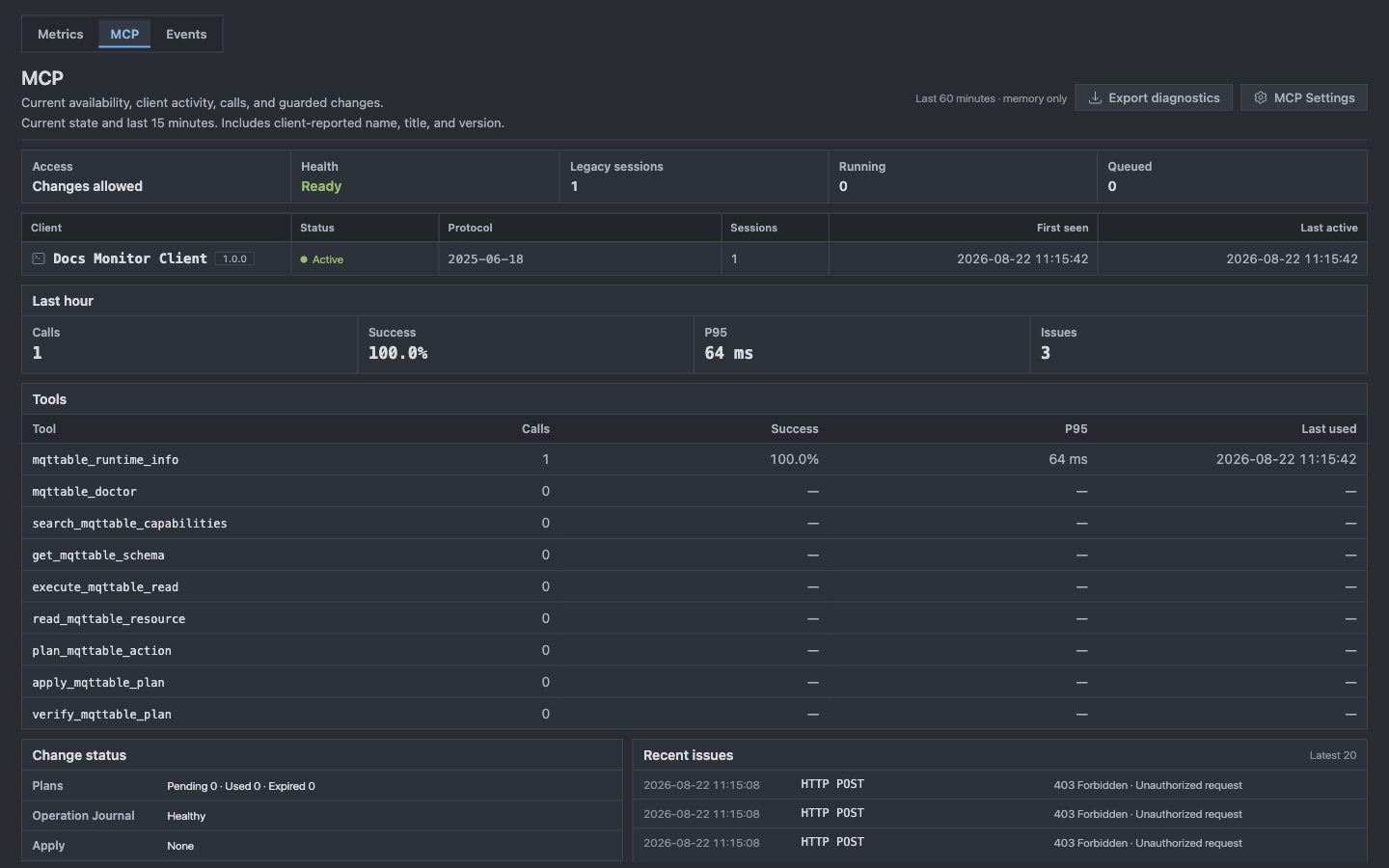Click the Issues count 3
This screenshot has height=868, width=1389.
(x=1046, y=353)
